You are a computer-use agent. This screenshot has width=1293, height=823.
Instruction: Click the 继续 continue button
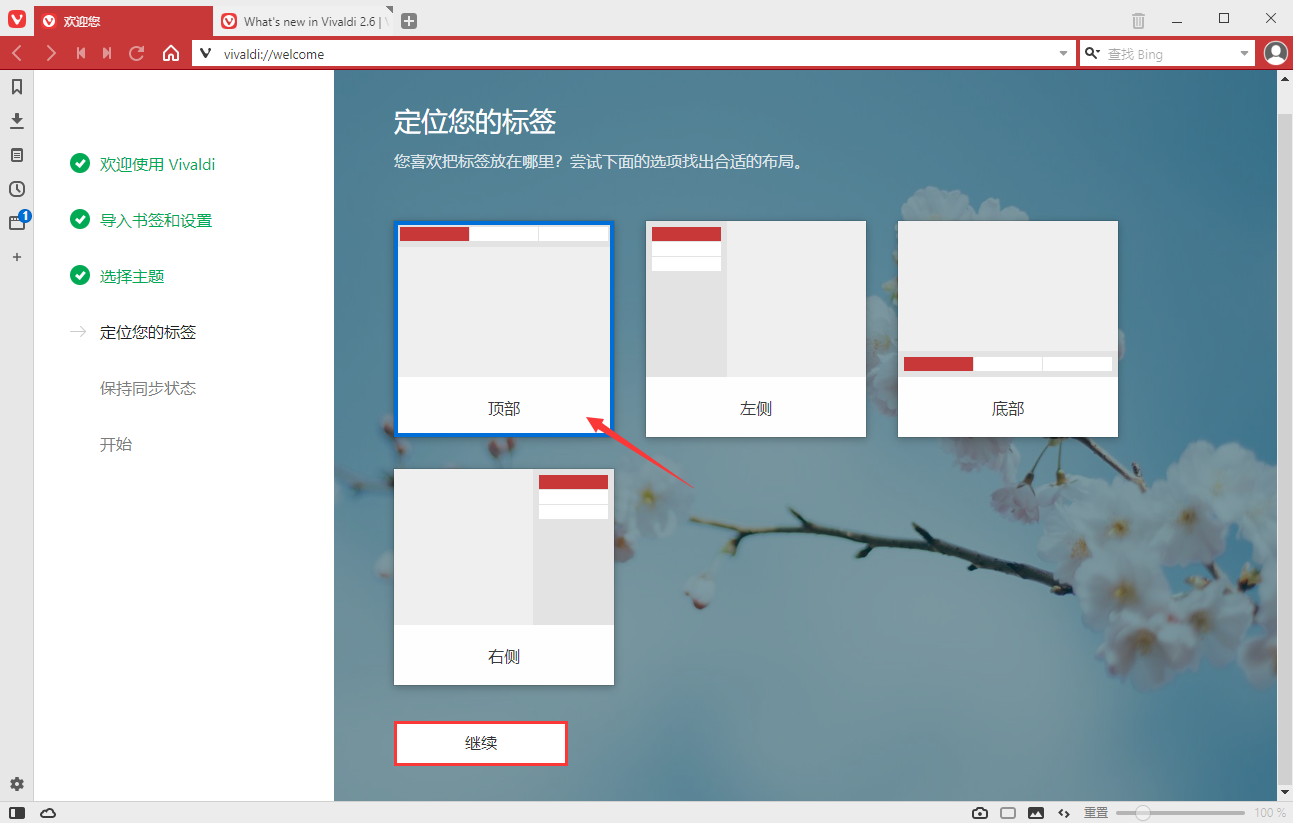click(480, 743)
